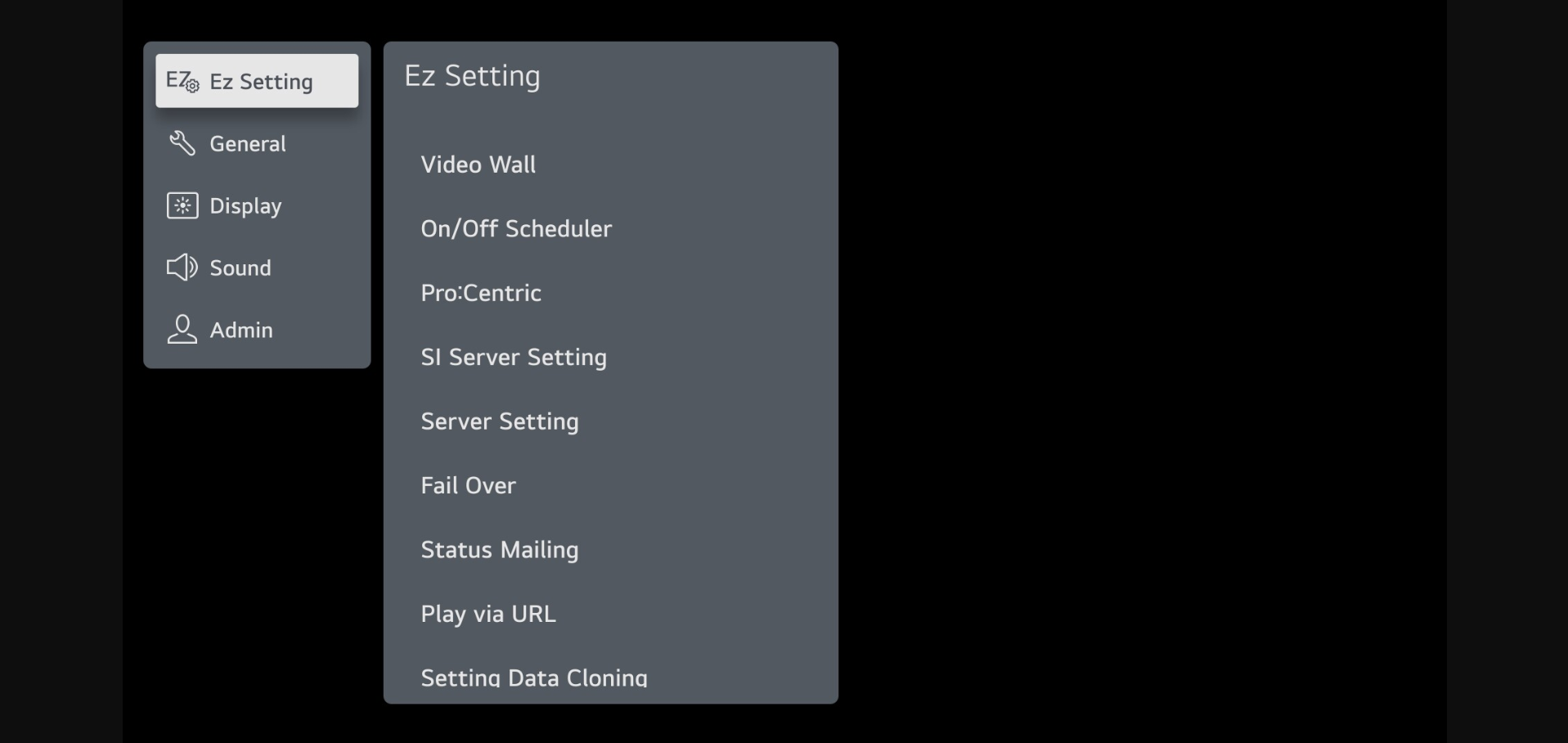1568x743 pixels.
Task: Click the Admin person icon
Action: [x=182, y=330]
